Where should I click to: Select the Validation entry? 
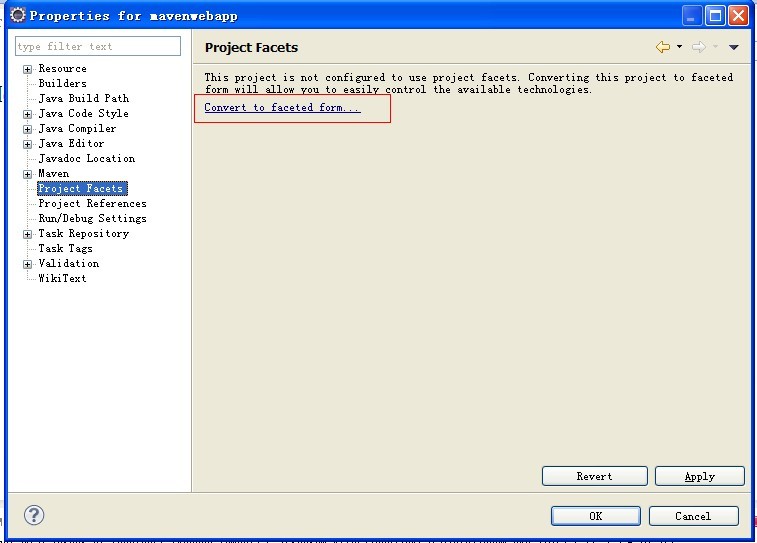tap(69, 263)
